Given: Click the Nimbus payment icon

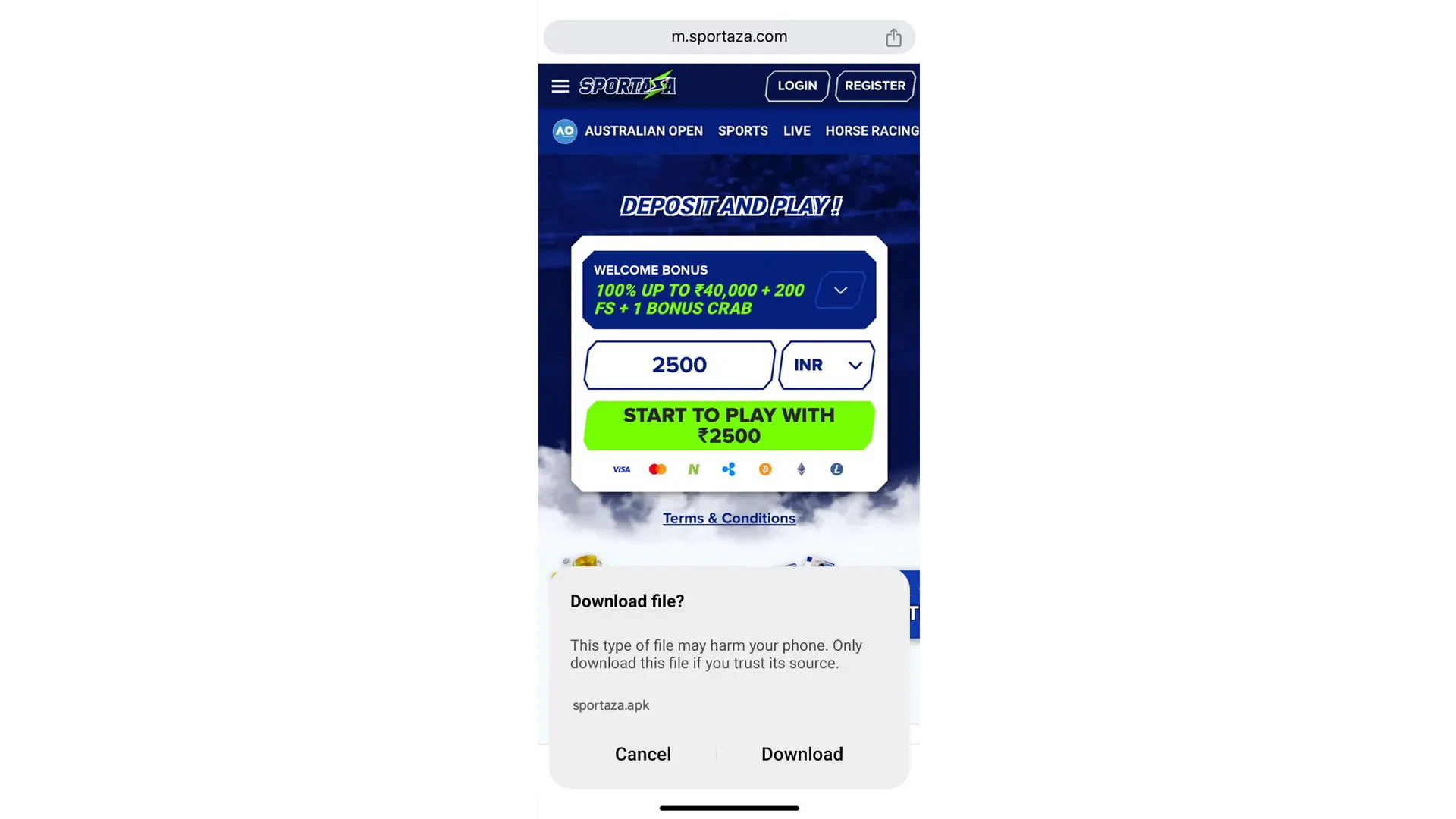Looking at the screenshot, I should click(x=693, y=469).
